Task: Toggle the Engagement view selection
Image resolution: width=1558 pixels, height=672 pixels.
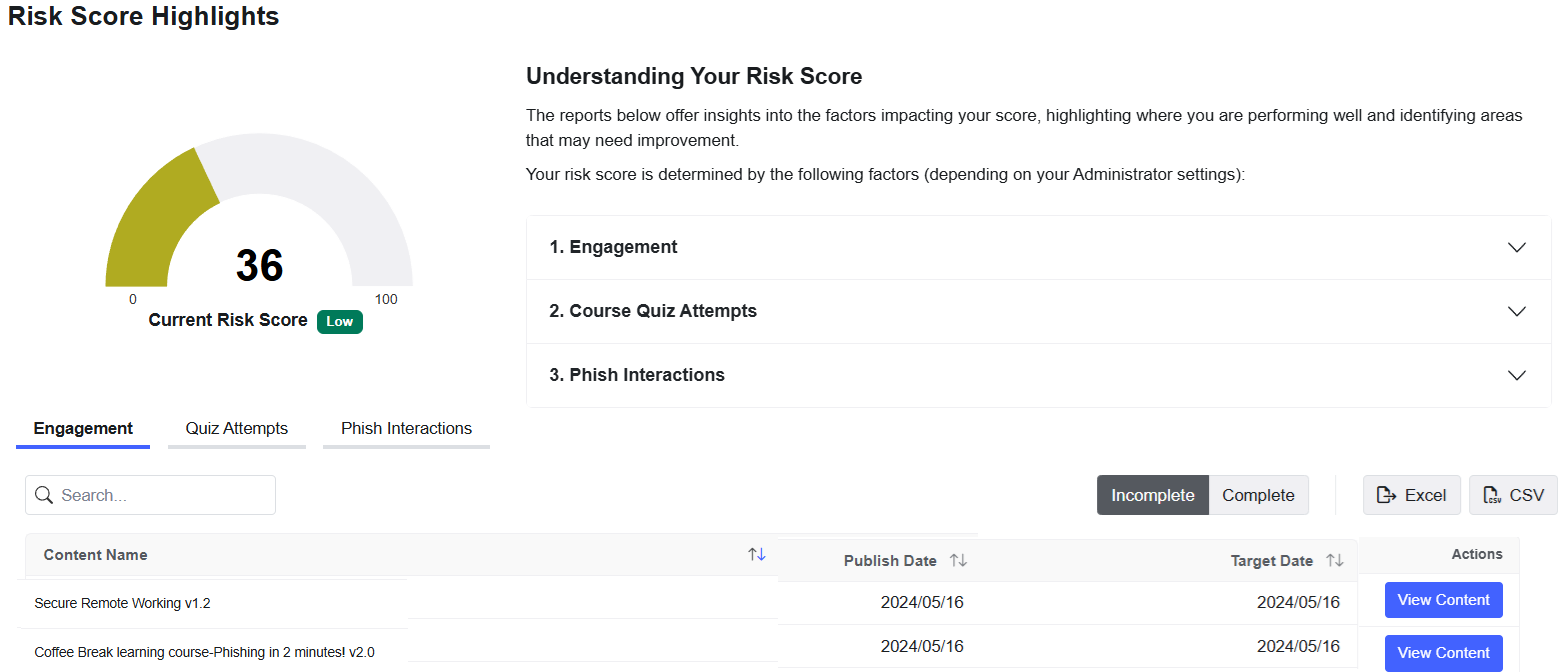Action: pyautogui.click(x=83, y=428)
